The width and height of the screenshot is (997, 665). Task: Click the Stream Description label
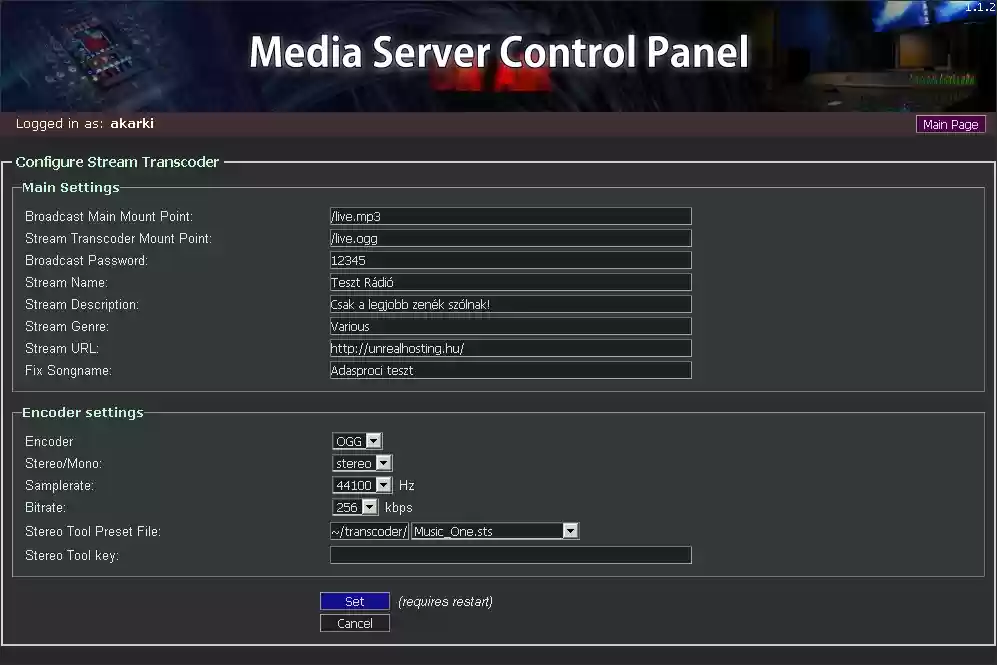tap(81, 305)
